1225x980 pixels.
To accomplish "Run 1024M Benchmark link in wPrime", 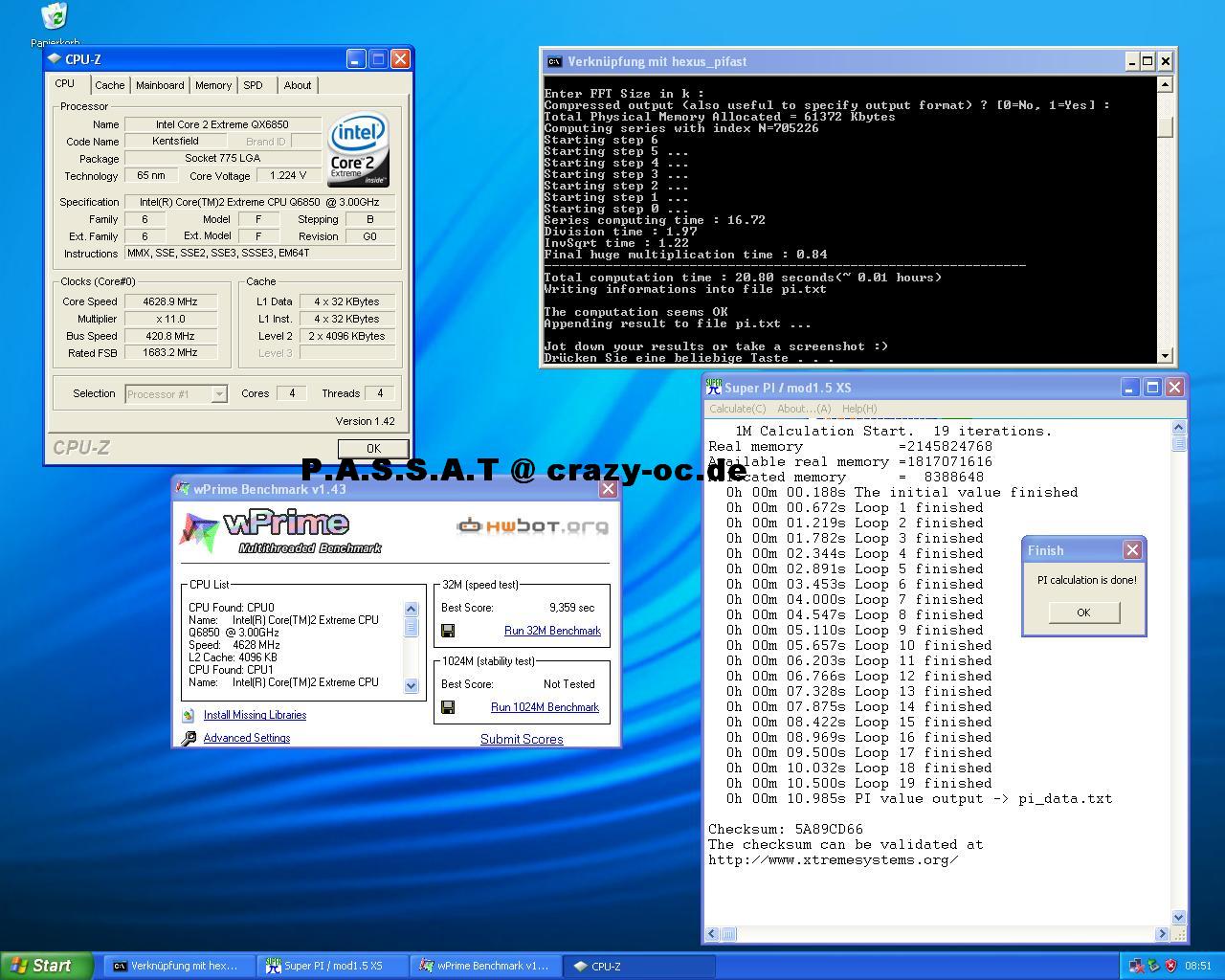I will [545, 707].
